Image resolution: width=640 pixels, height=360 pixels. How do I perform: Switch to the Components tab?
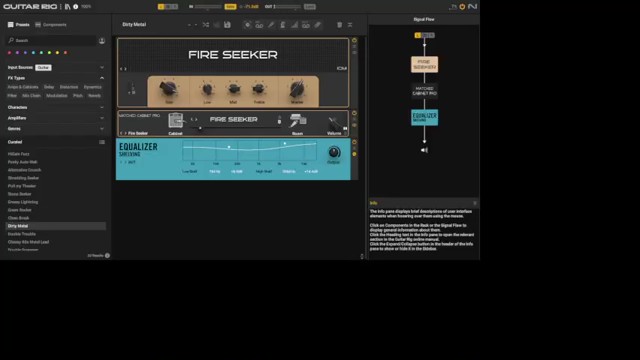pyautogui.click(x=51, y=24)
